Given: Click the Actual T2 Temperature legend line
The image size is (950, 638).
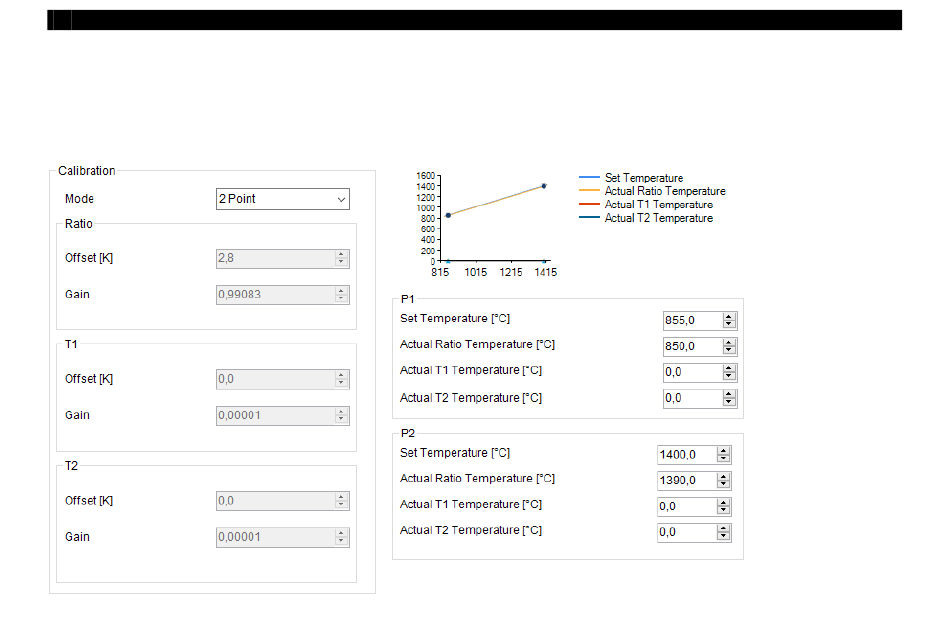Looking at the screenshot, I should click(x=590, y=218).
